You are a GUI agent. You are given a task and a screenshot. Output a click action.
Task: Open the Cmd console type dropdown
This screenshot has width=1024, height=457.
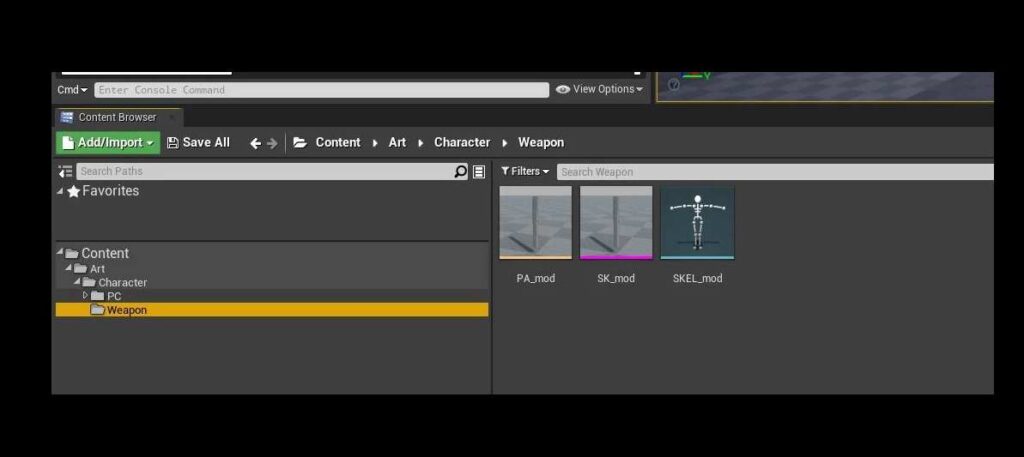point(72,90)
